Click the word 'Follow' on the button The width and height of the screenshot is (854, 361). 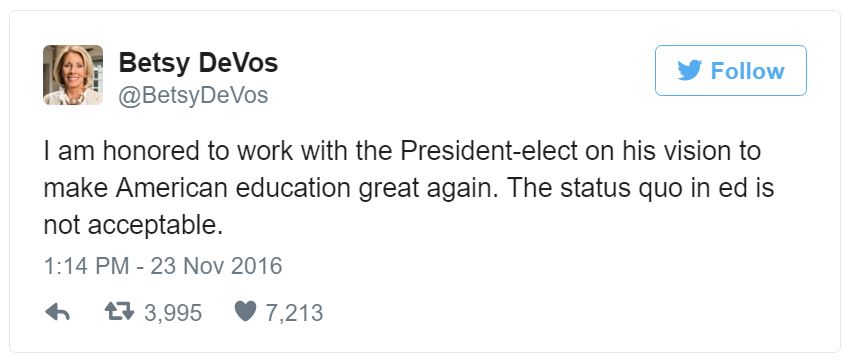point(747,71)
